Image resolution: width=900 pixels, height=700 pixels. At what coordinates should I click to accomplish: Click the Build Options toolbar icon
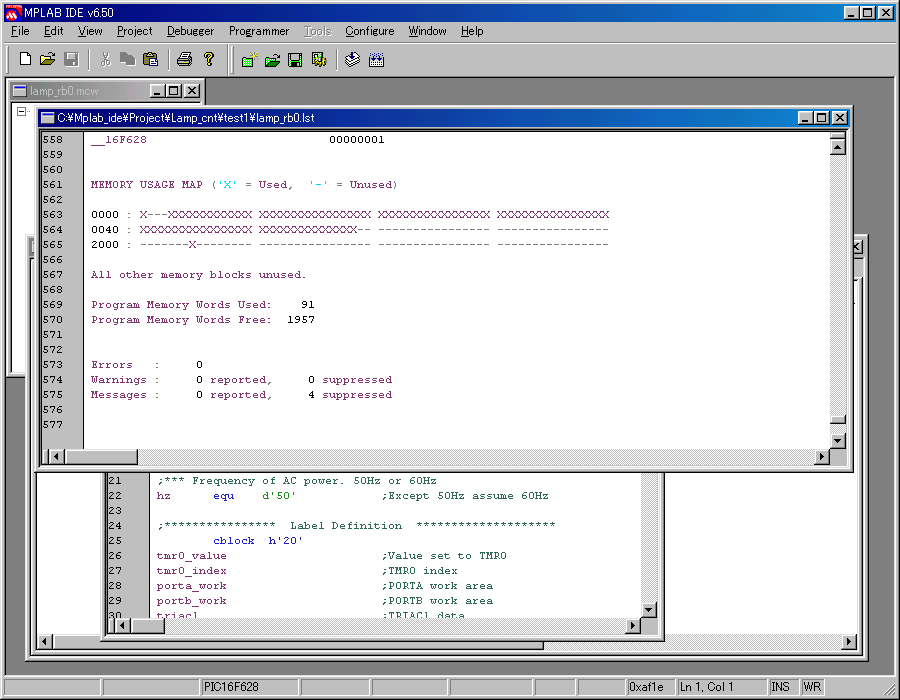[319, 60]
